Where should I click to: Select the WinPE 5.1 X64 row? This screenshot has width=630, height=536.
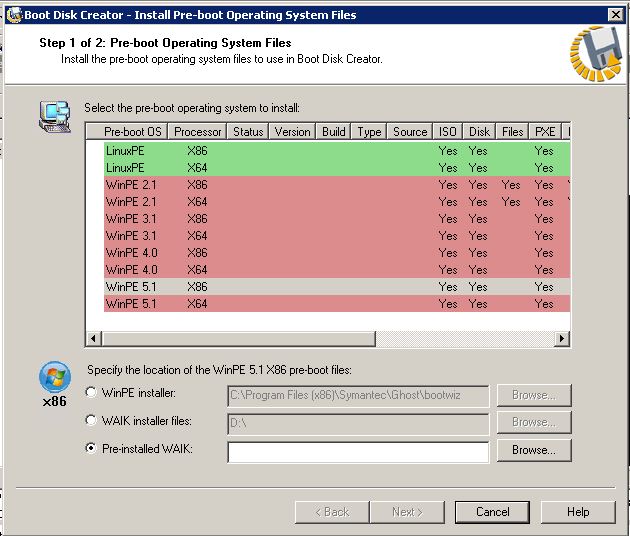337,303
